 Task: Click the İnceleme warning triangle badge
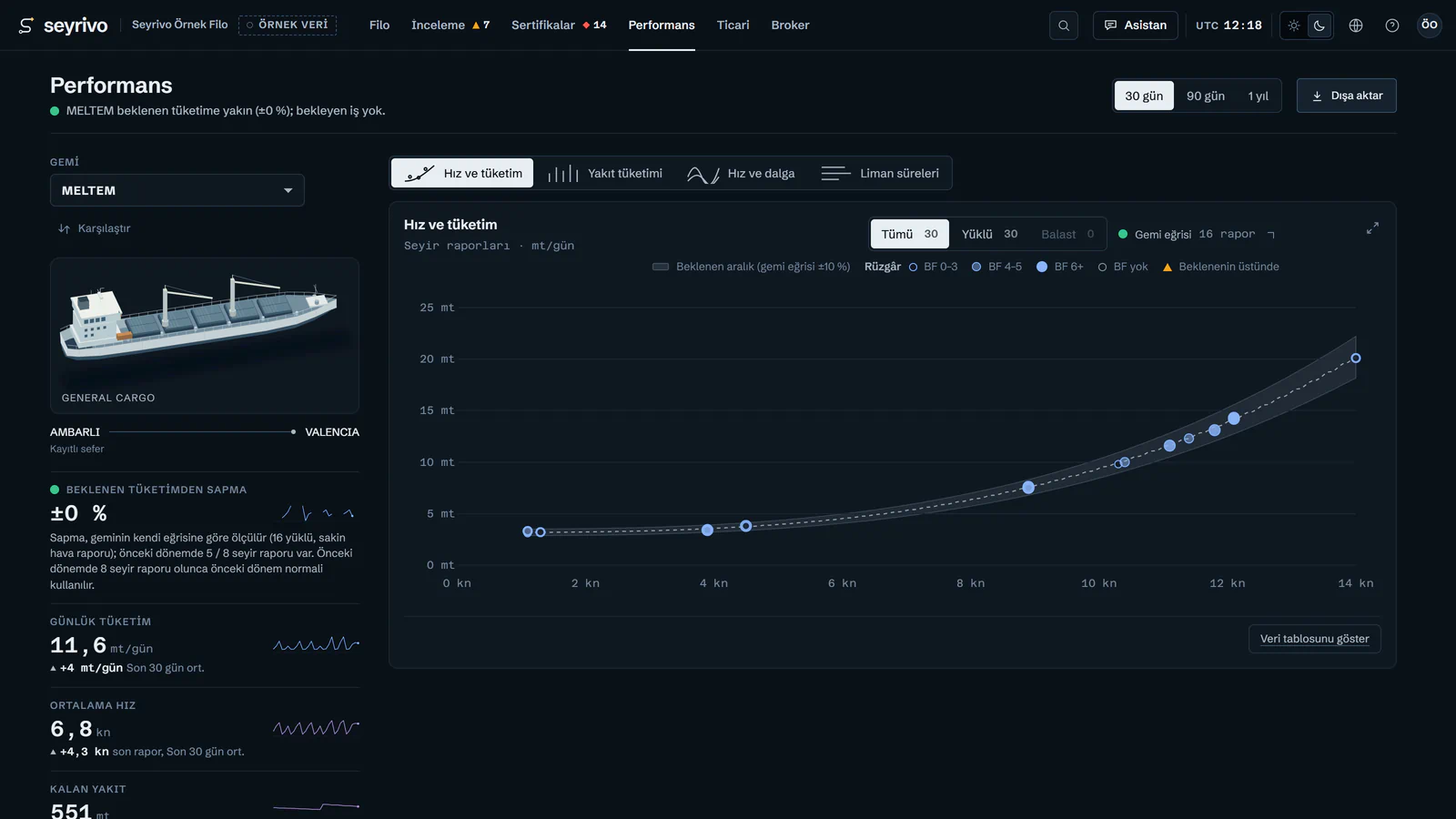[476, 25]
